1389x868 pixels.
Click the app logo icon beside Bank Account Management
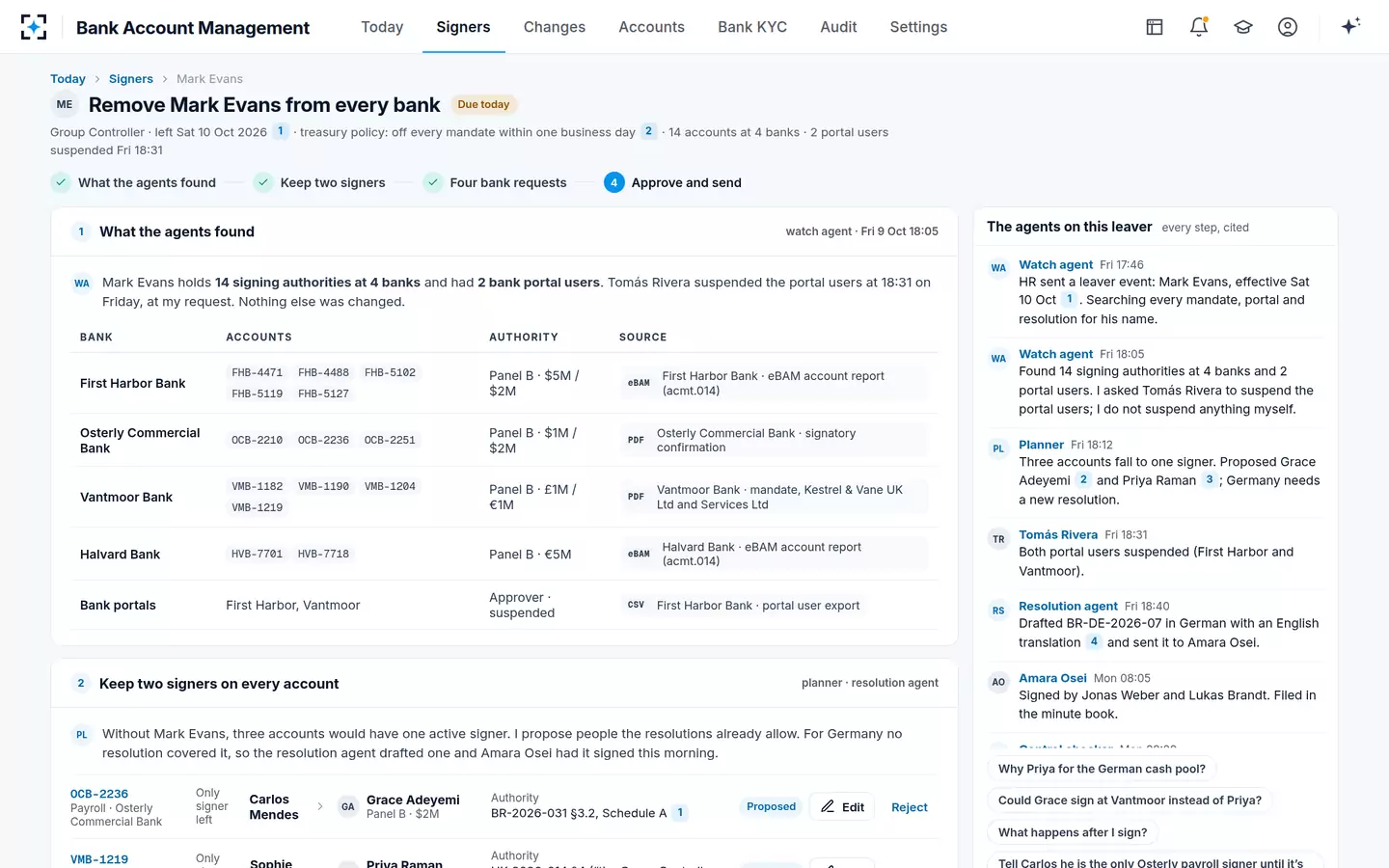point(34,27)
